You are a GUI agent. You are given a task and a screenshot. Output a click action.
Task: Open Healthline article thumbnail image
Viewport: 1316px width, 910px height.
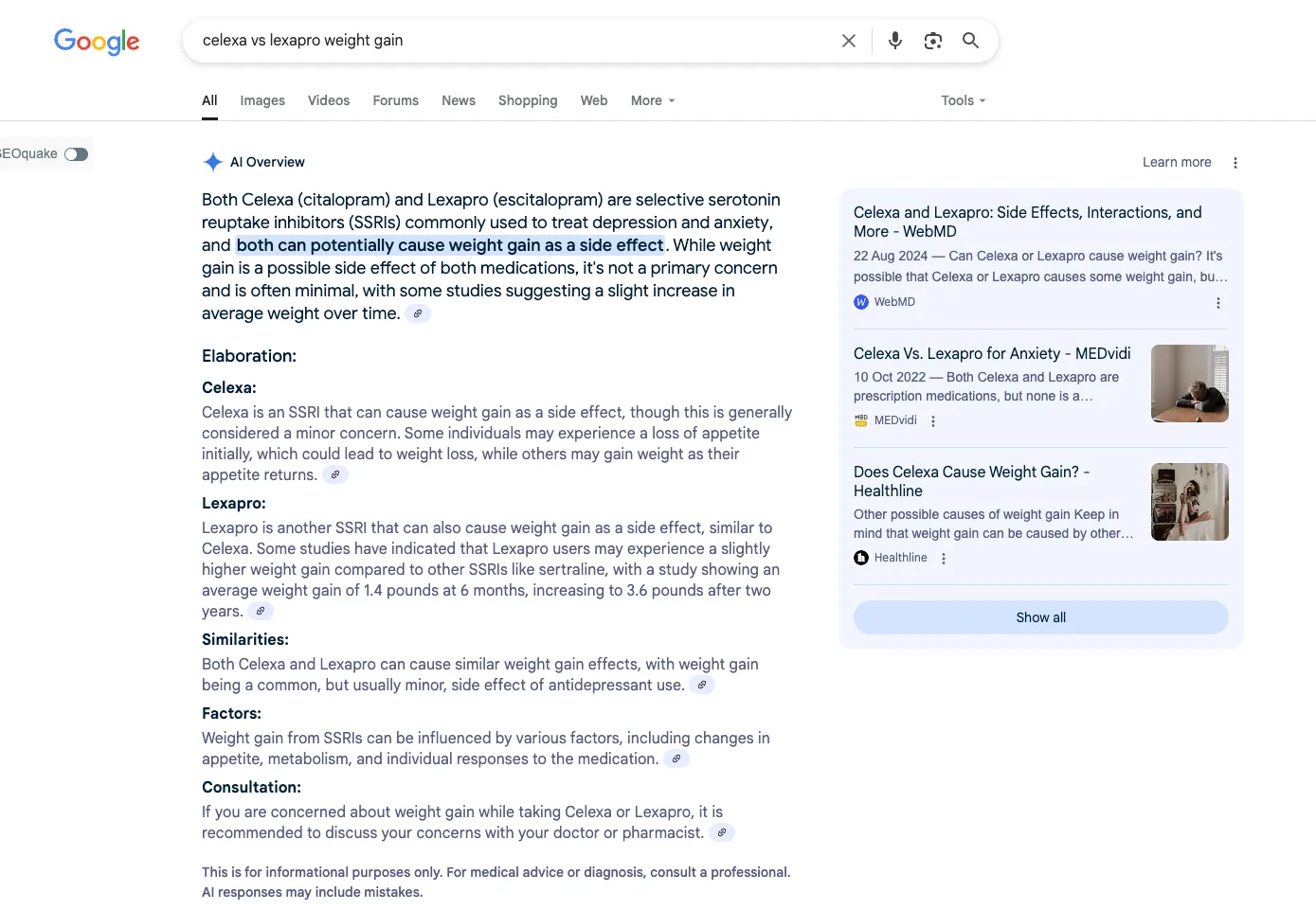coord(1189,502)
